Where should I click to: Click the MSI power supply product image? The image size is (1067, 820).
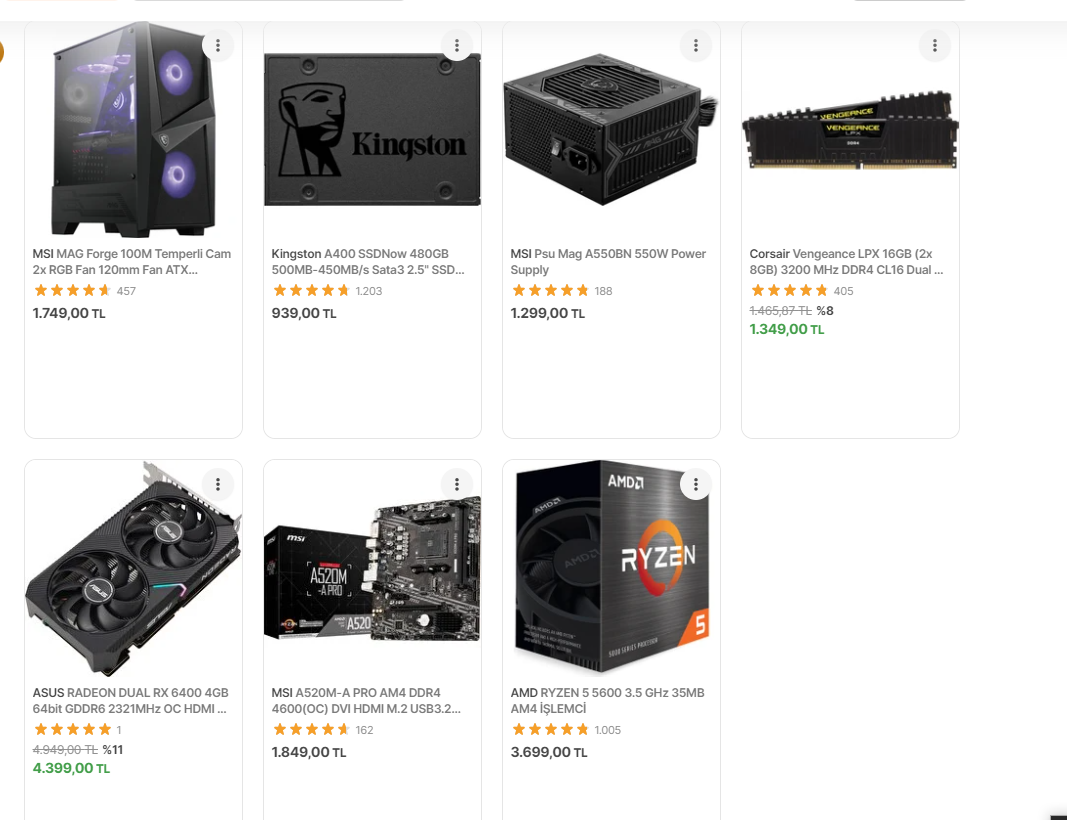(610, 129)
